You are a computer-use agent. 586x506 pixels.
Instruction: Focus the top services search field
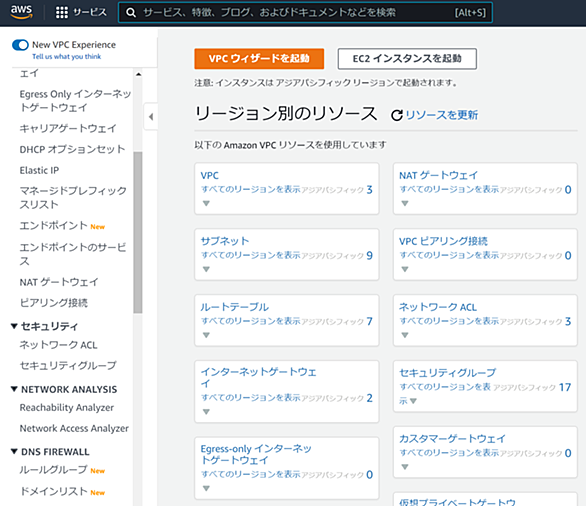coord(305,13)
